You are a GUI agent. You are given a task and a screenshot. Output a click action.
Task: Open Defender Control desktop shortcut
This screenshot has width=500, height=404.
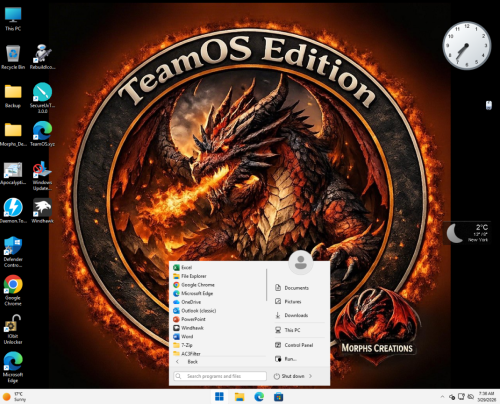coord(13,252)
